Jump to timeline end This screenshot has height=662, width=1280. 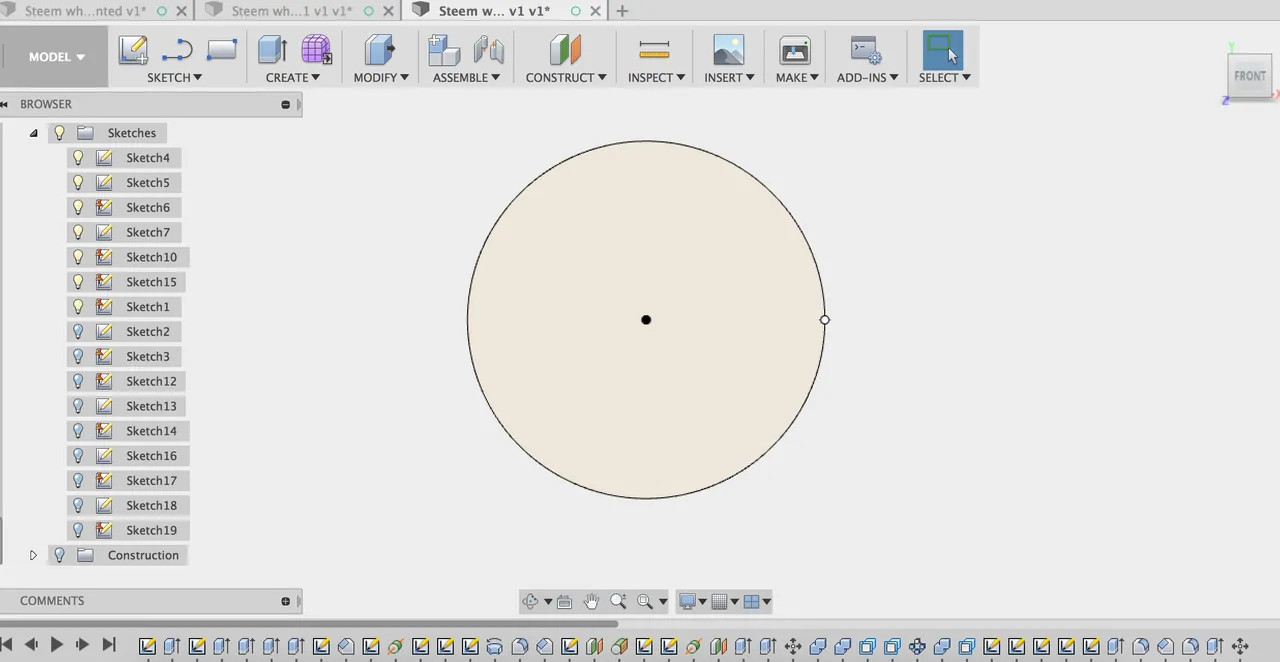109,645
